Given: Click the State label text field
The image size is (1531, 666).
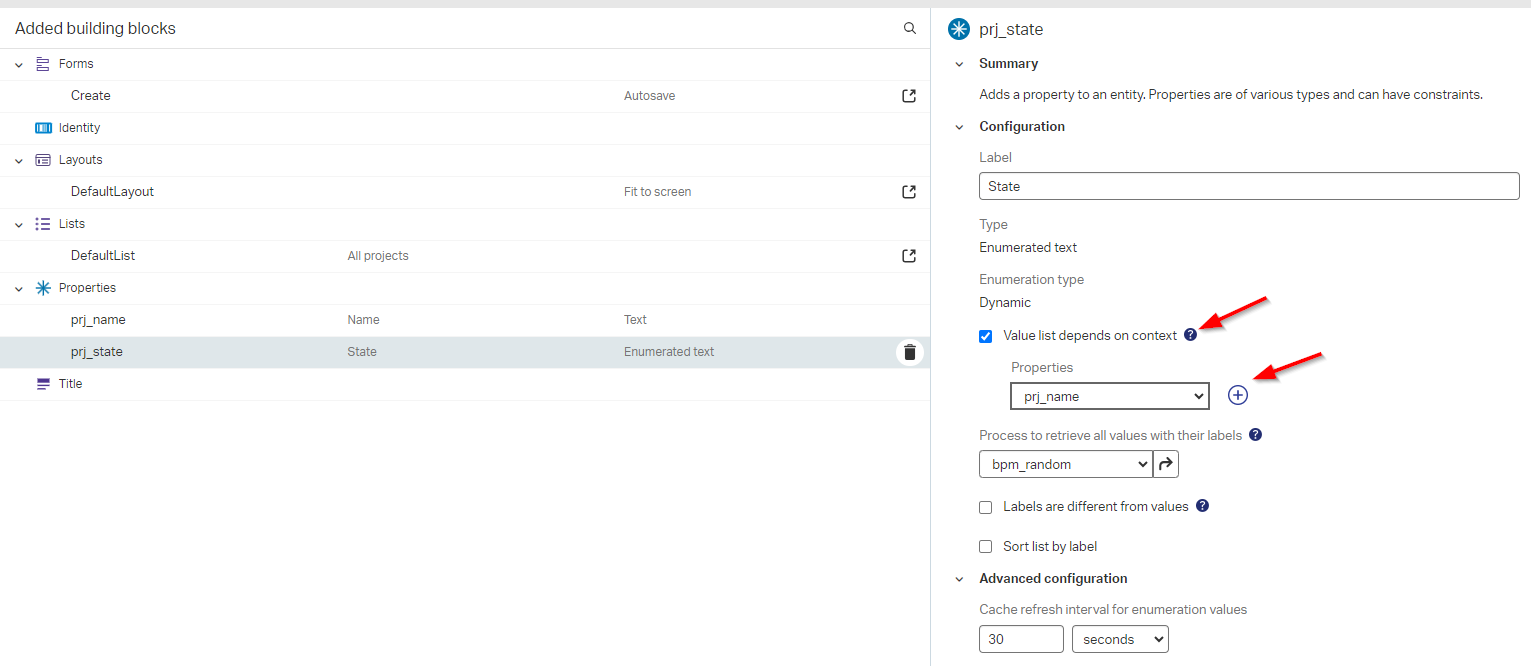Looking at the screenshot, I should click(x=1248, y=186).
